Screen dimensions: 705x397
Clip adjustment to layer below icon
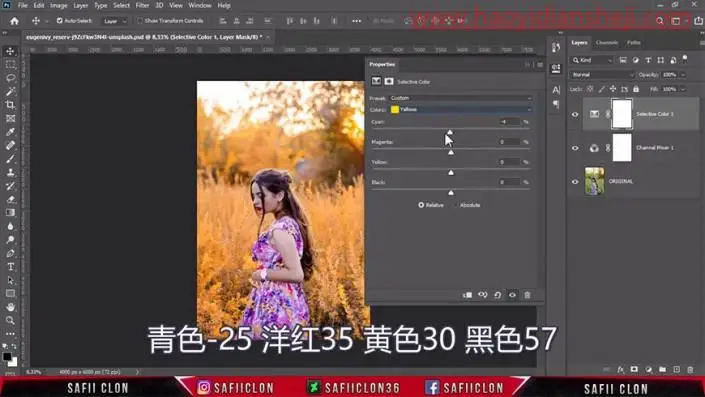[x=468, y=295]
